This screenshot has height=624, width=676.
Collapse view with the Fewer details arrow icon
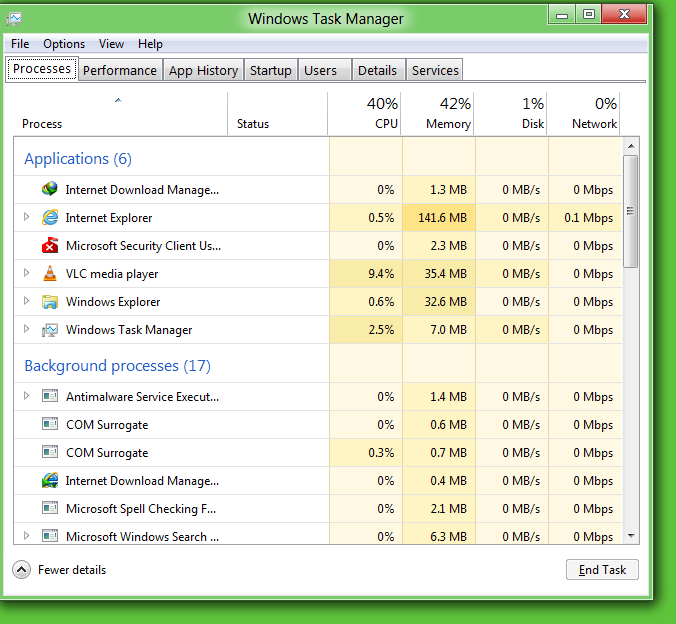(22, 570)
